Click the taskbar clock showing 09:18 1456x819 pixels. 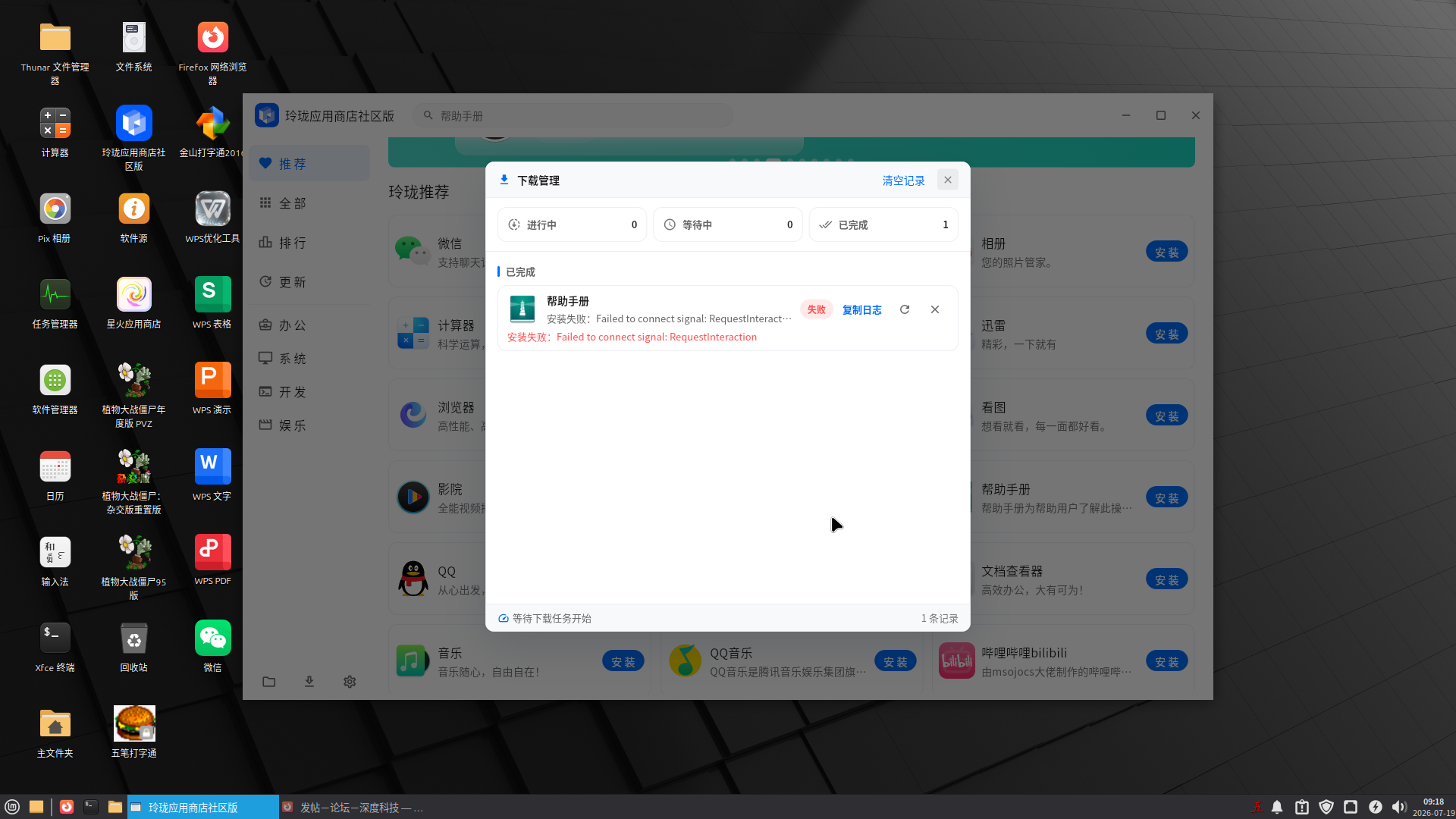1433,807
